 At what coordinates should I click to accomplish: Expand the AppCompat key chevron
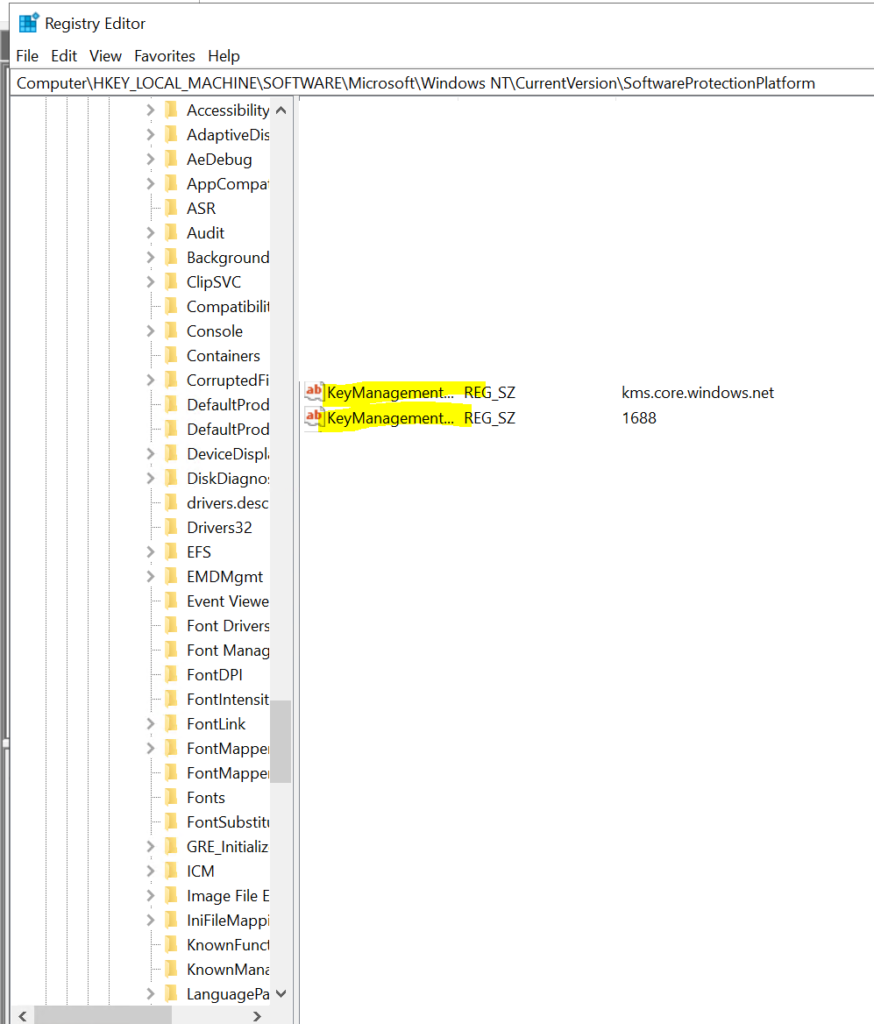click(x=151, y=184)
